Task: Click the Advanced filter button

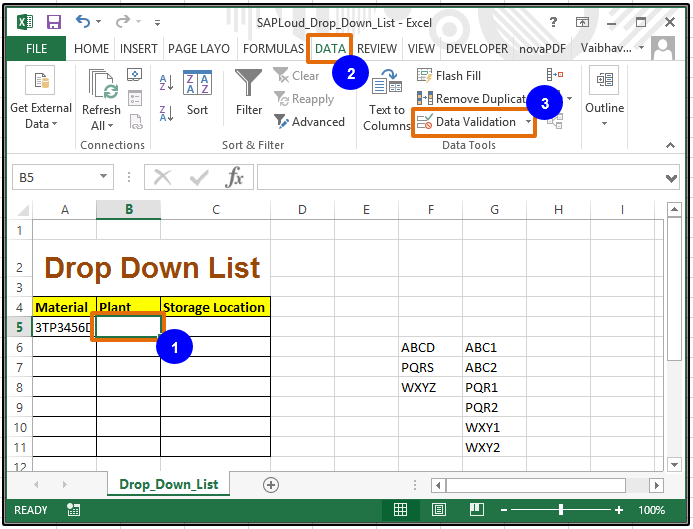Action: 308,122
